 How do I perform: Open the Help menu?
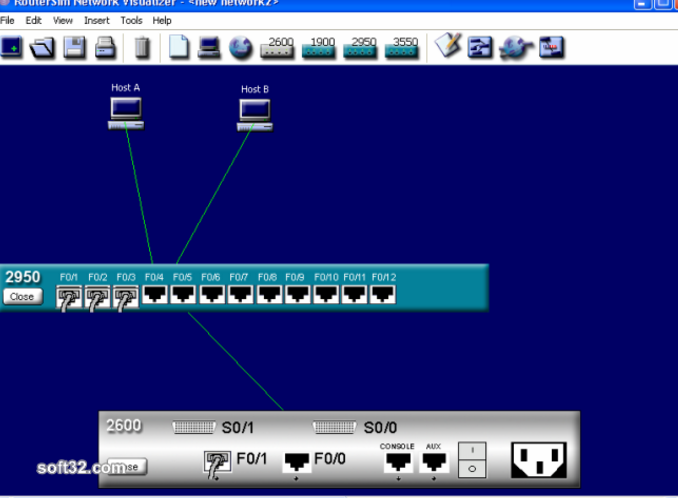coord(162,20)
